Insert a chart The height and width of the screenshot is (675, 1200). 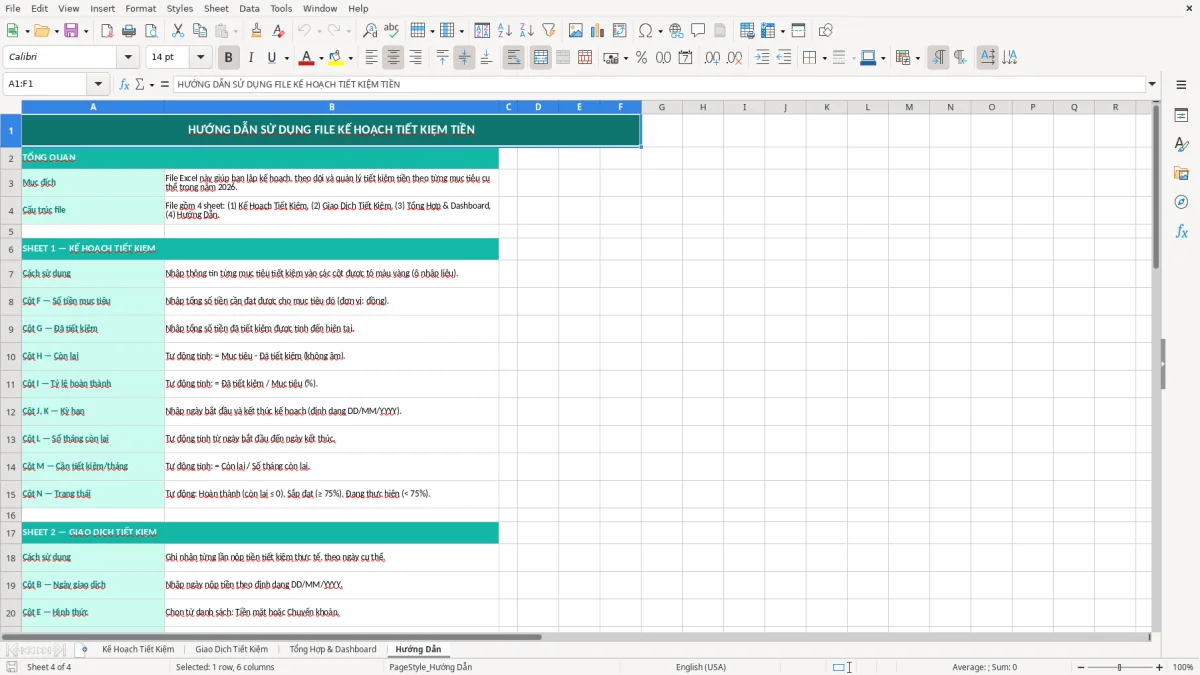click(598, 31)
